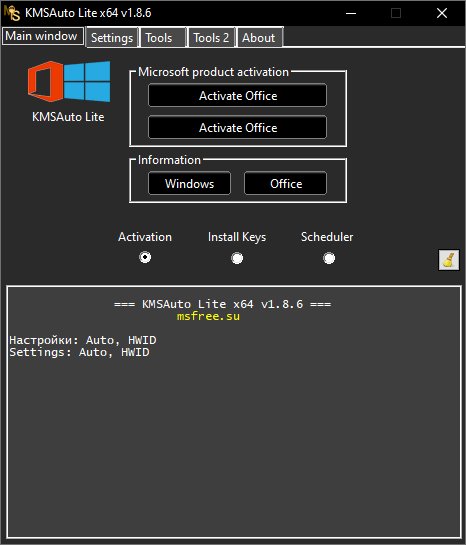This screenshot has height=545, width=466.
Task: Click the 'Information' group label
Action: pos(169,160)
